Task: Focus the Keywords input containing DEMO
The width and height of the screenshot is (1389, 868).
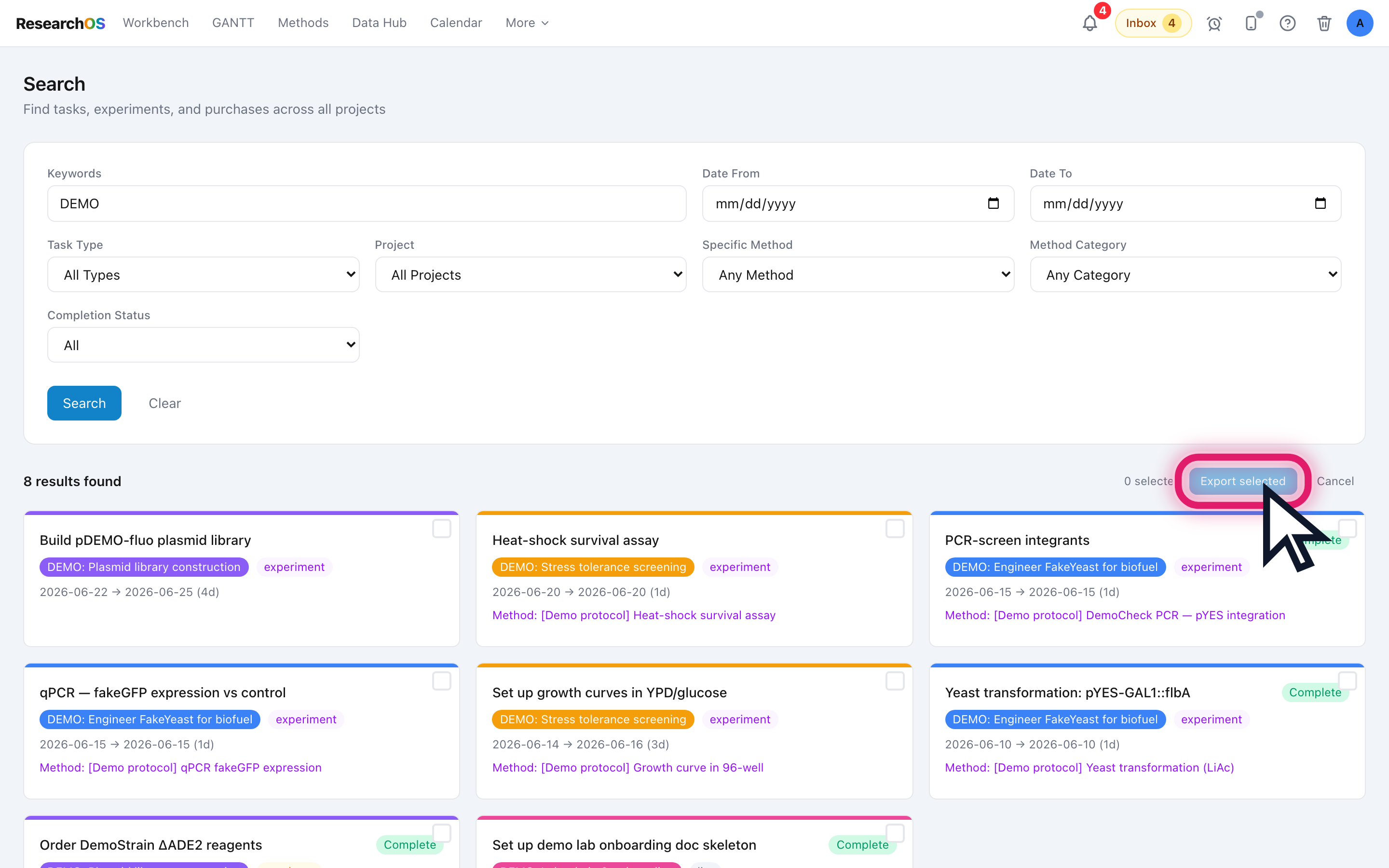Action: click(367, 203)
